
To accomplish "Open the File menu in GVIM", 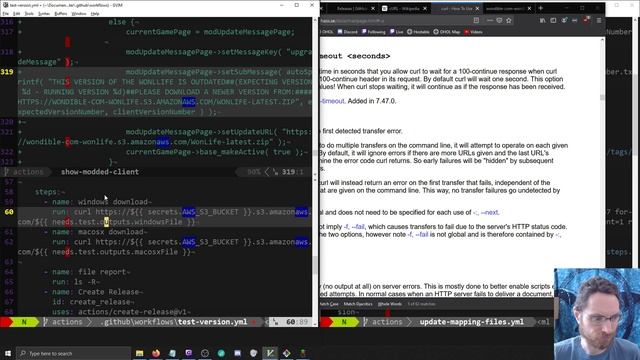I will 5,13.
